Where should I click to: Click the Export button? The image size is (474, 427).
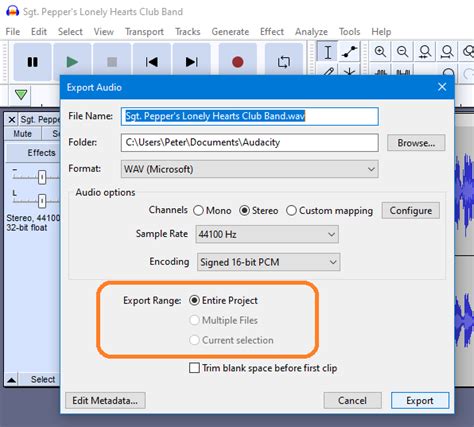click(x=420, y=400)
